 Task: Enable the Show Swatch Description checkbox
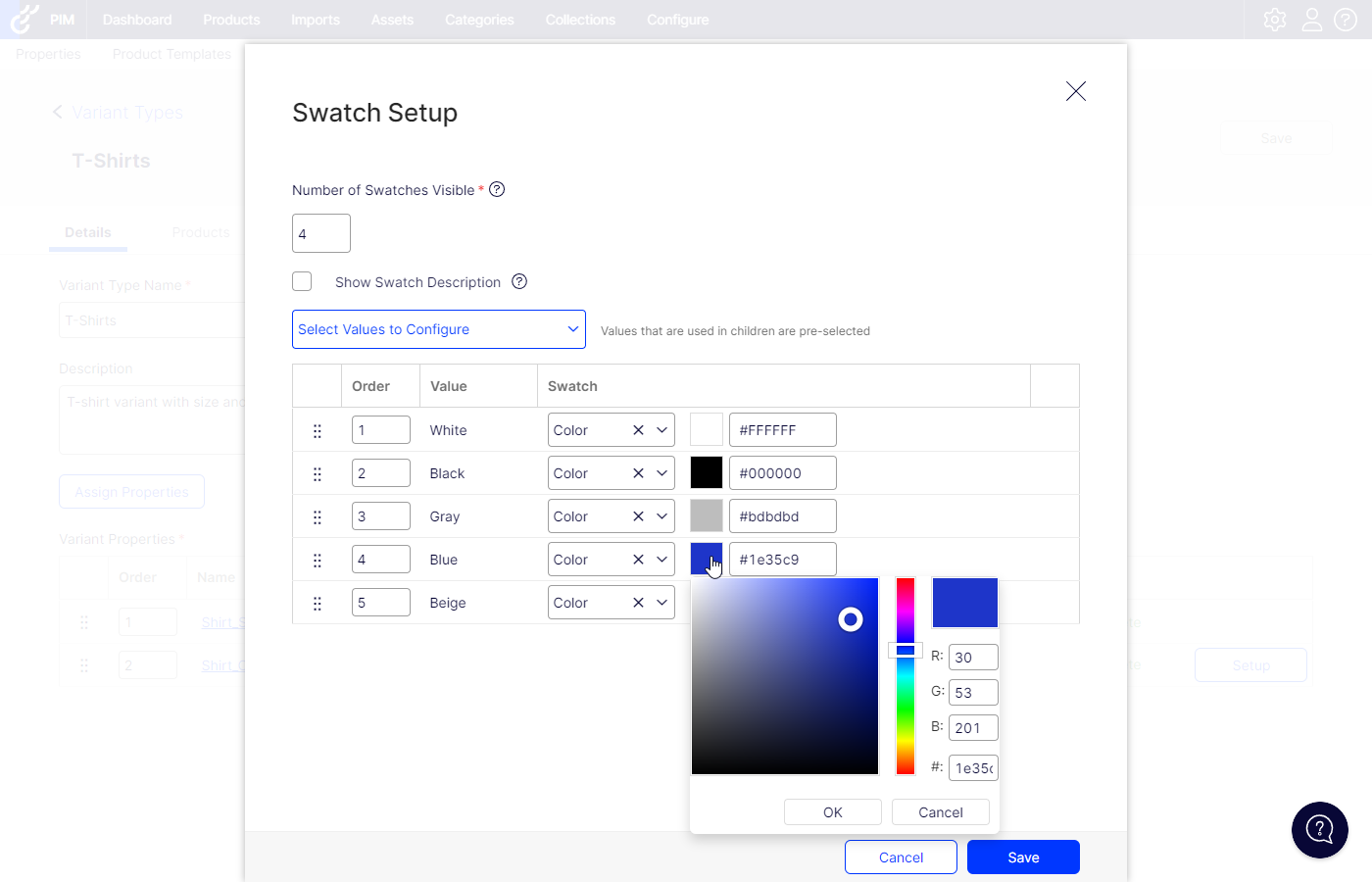[302, 282]
